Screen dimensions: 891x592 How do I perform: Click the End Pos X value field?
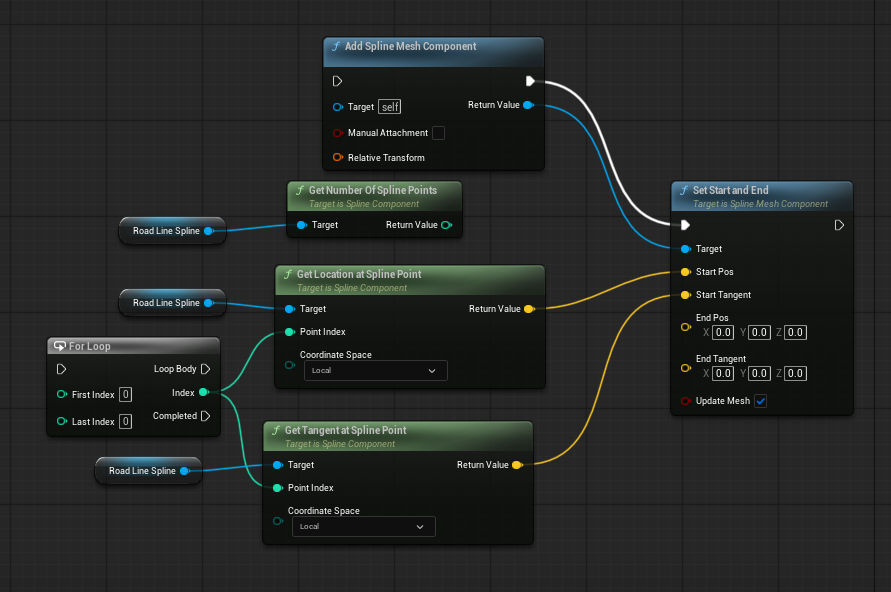(x=722, y=332)
